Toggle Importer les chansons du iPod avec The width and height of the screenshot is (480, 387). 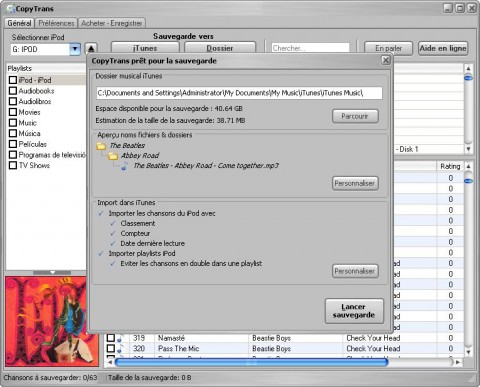[x=101, y=213]
